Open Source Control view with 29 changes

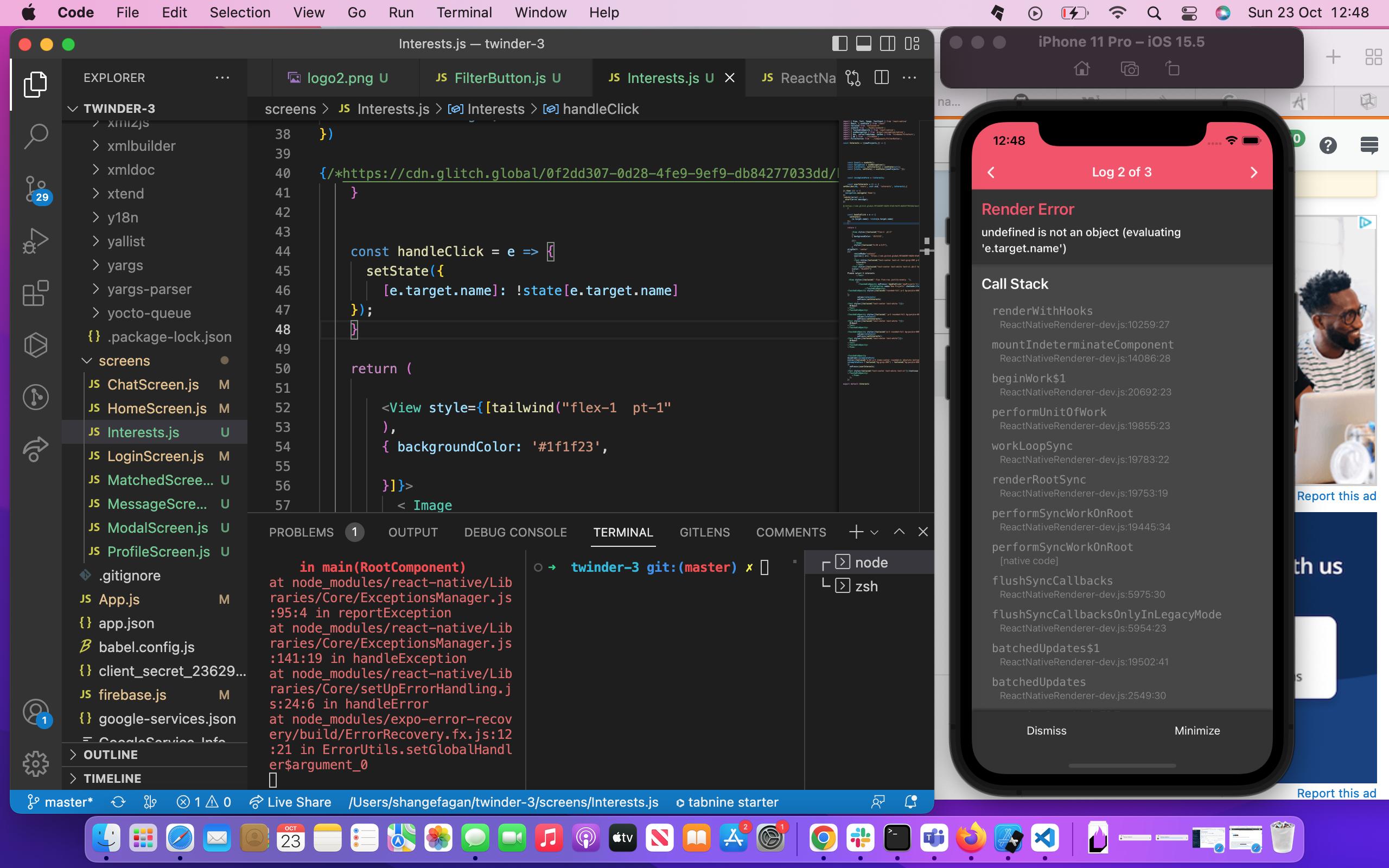point(36,189)
